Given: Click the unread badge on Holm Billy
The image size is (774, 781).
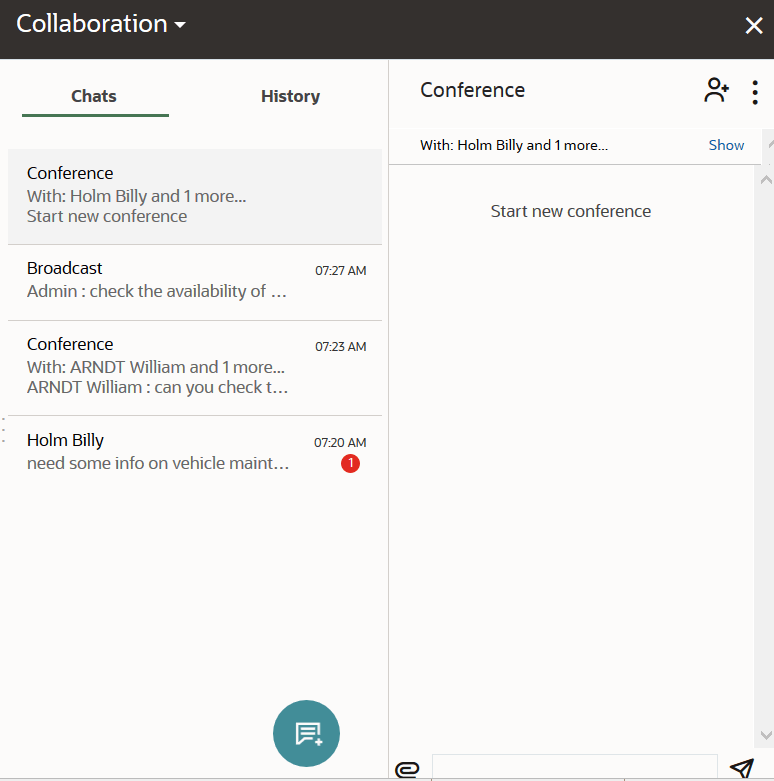Looking at the screenshot, I should click(x=351, y=463).
